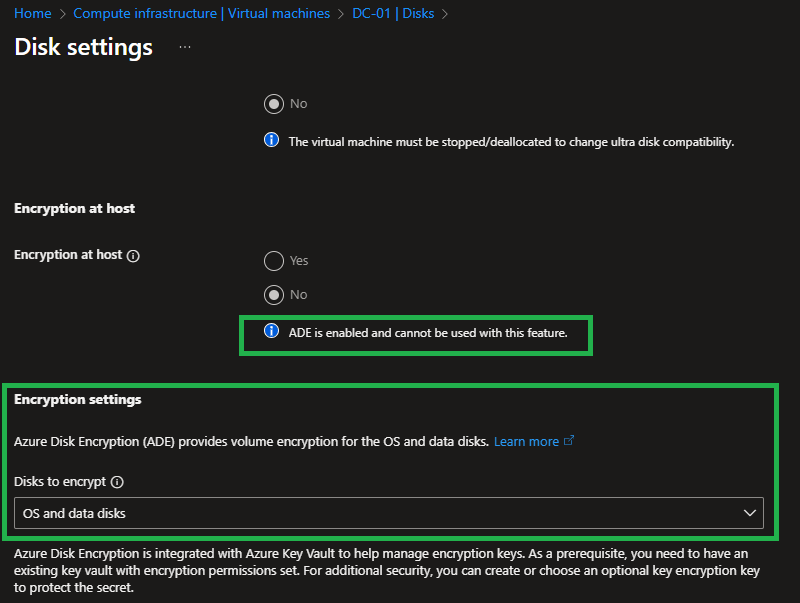Select Yes for Encryption at host
Image resolution: width=800 pixels, height=603 pixels.
273,261
